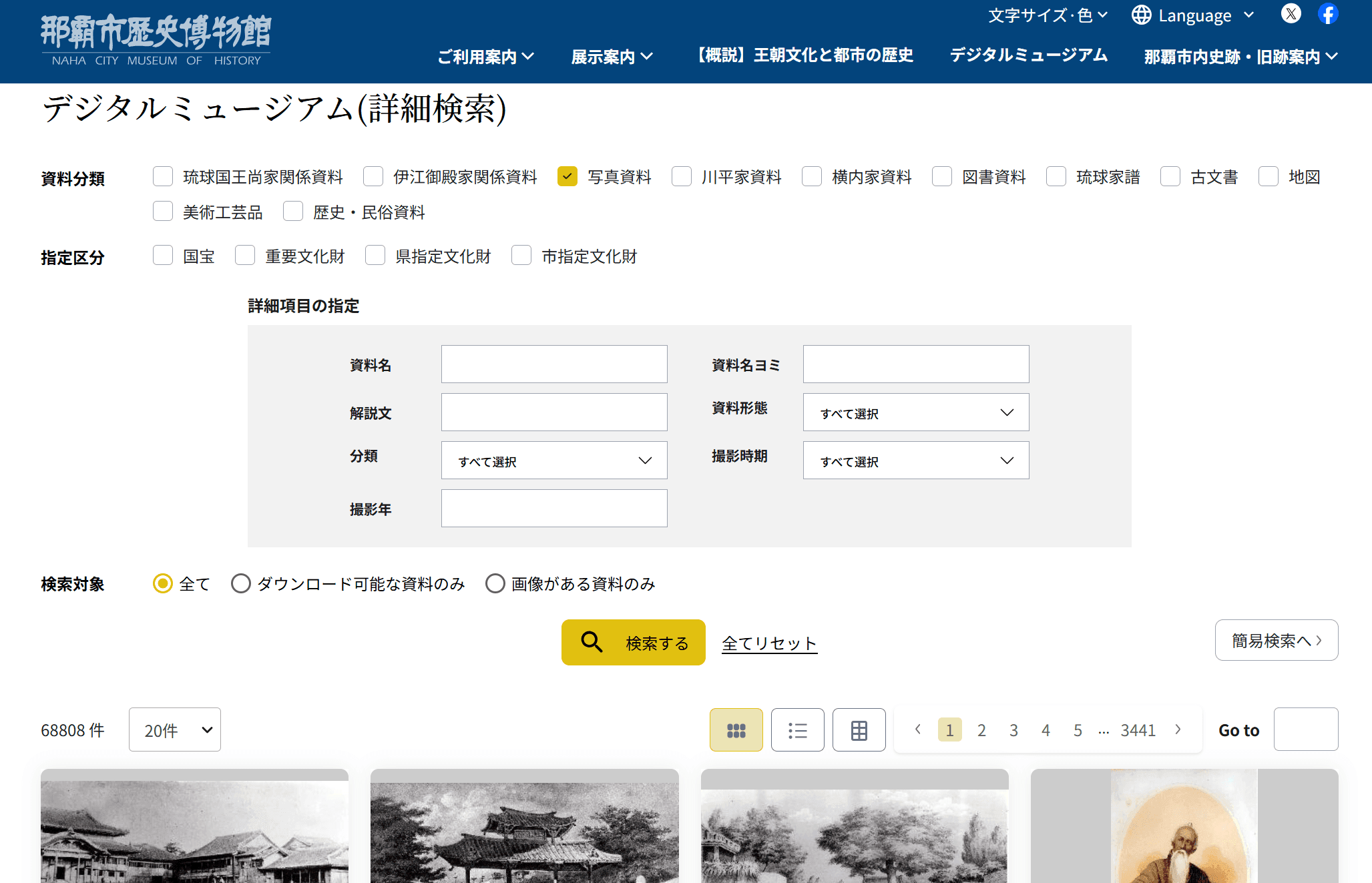
Task: Check 国宝 designation checkbox
Action: pos(163,256)
